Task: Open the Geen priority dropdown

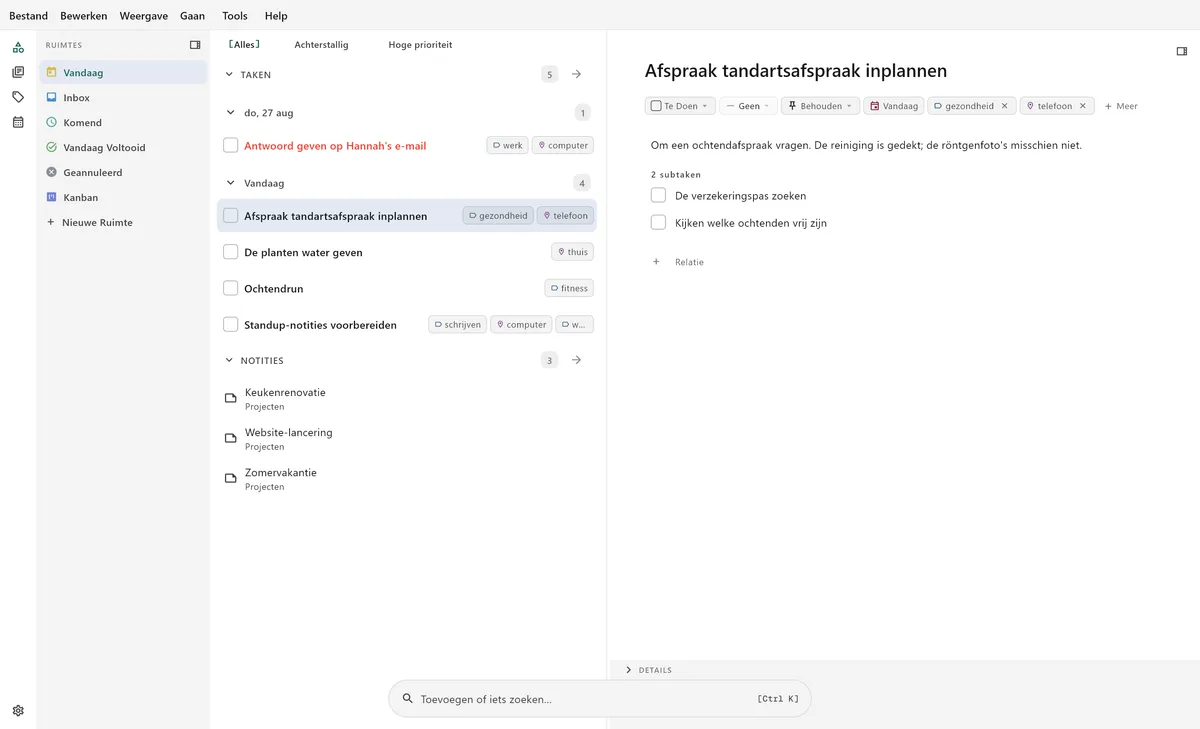Action: 748,106
